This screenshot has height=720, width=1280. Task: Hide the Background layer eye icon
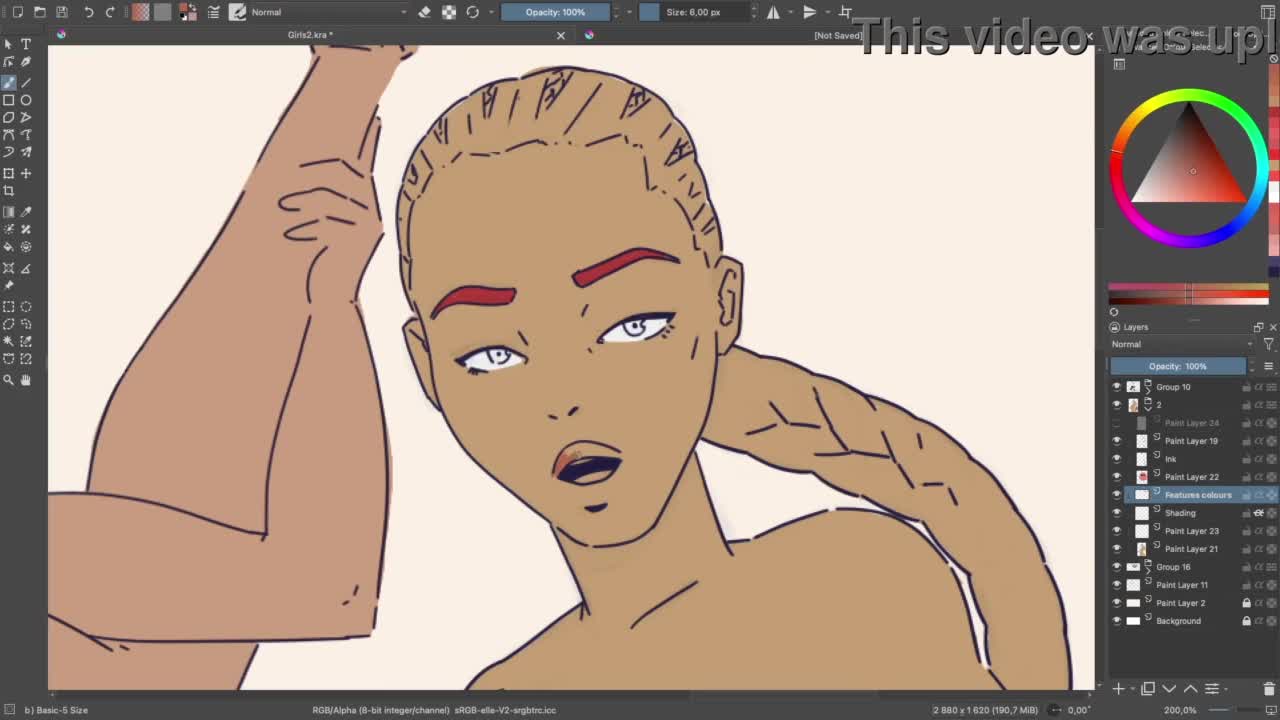(1117, 621)
